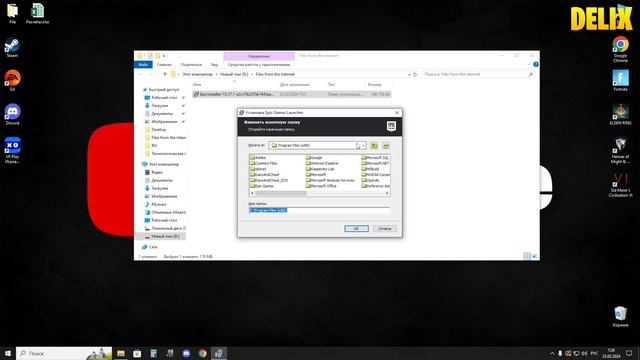Select the Microsoft Office folder
Screen dimensions: 640x360
tap(321, 186)
